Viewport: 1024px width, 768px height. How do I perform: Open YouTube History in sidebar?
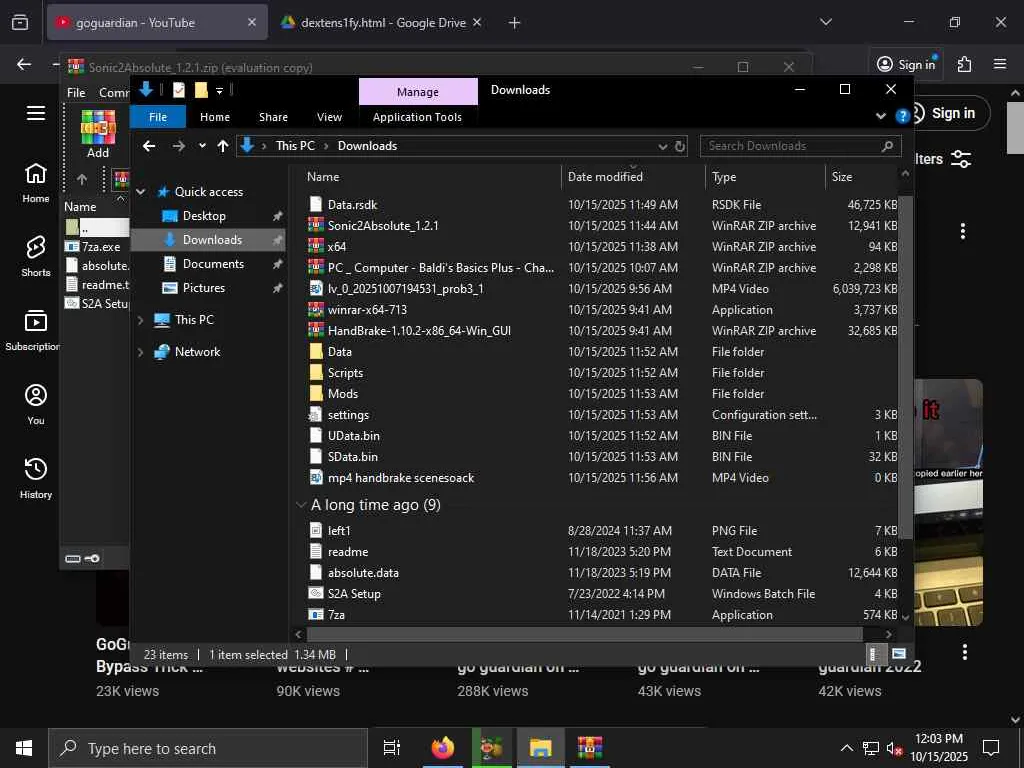[35, 478]
